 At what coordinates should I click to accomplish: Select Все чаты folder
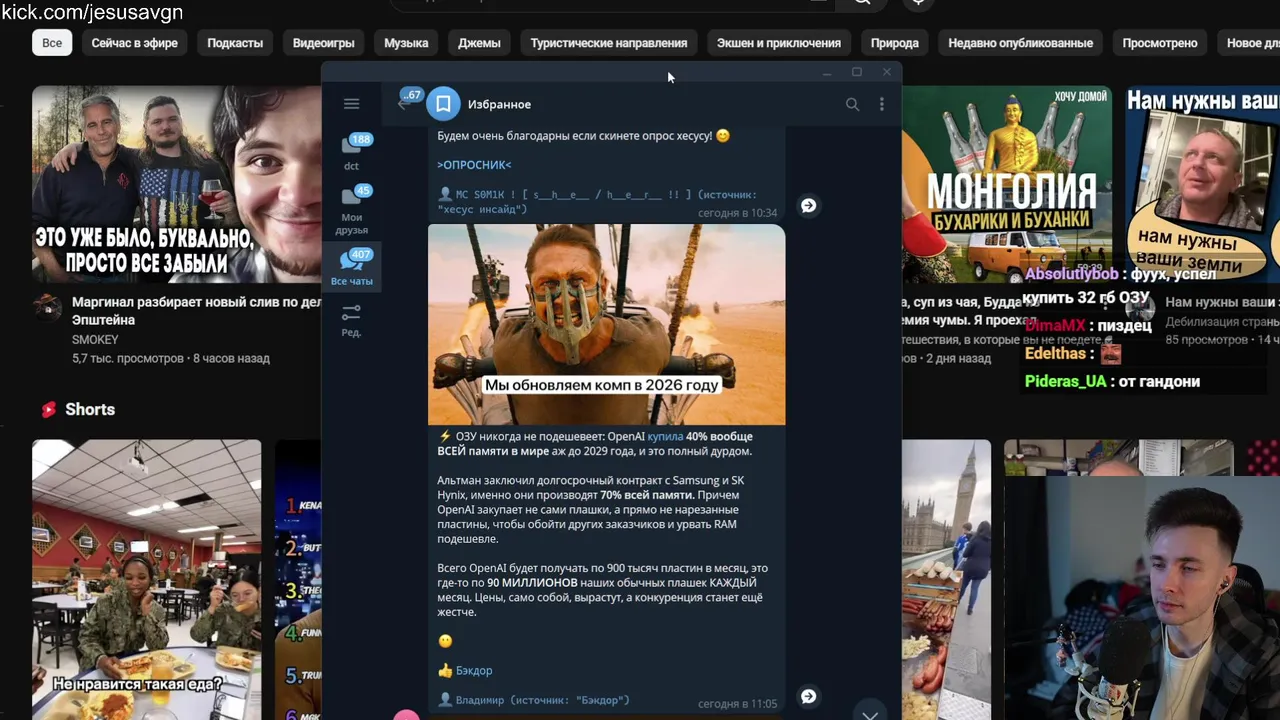click(x=352, y=267)
